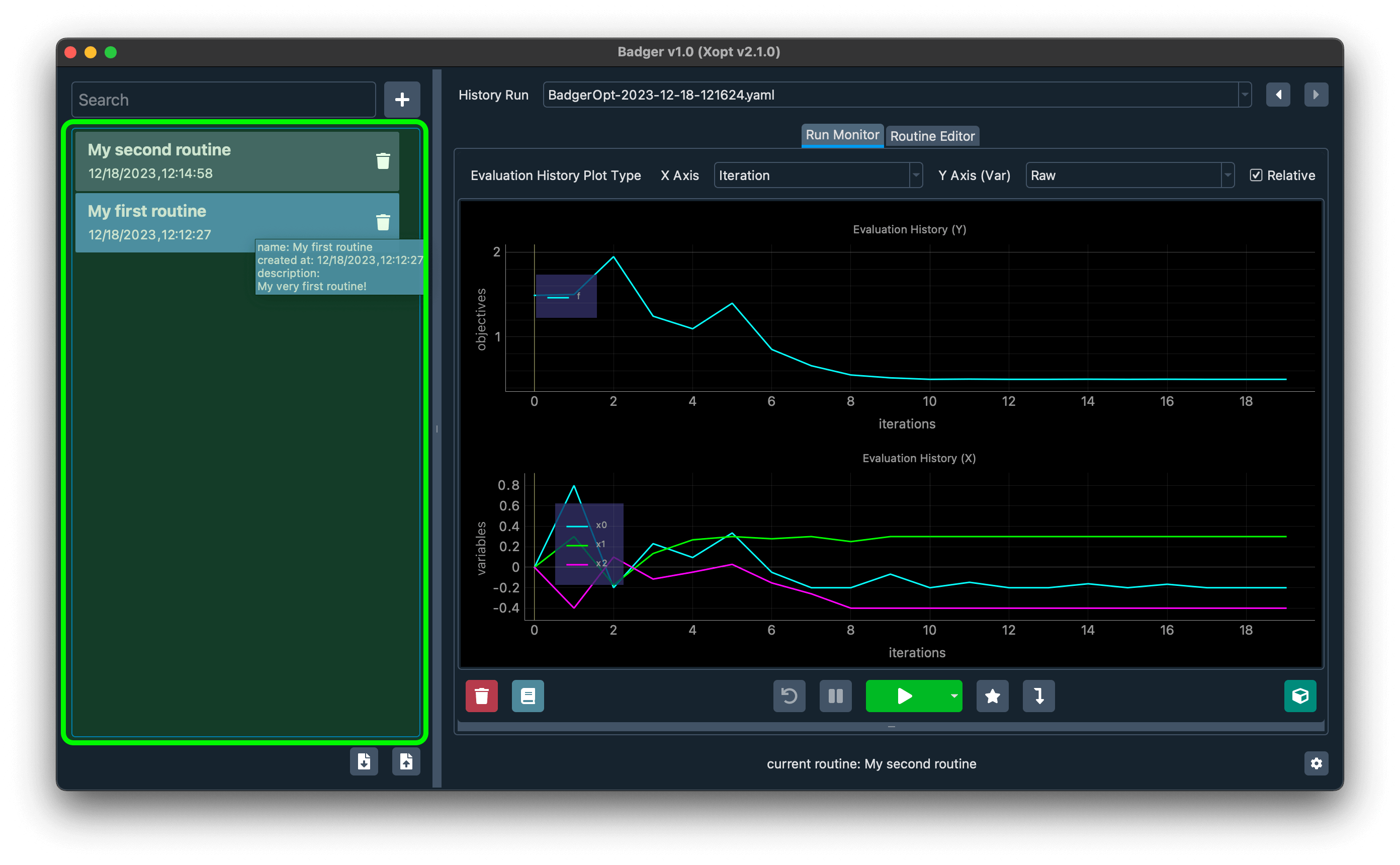
Task: Click the routine Search field
Action: [224, 100]
